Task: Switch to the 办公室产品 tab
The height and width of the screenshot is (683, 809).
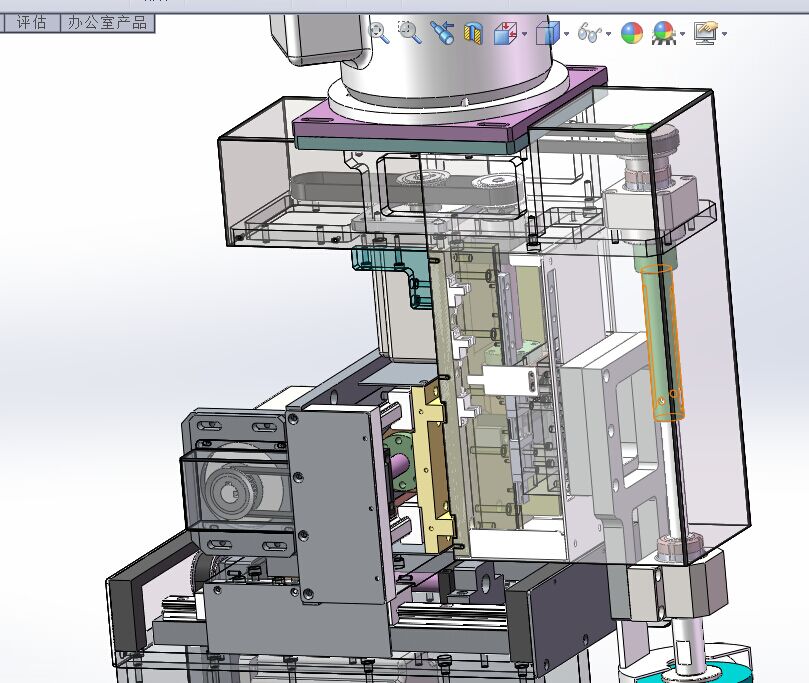Action: click(107, 23)
